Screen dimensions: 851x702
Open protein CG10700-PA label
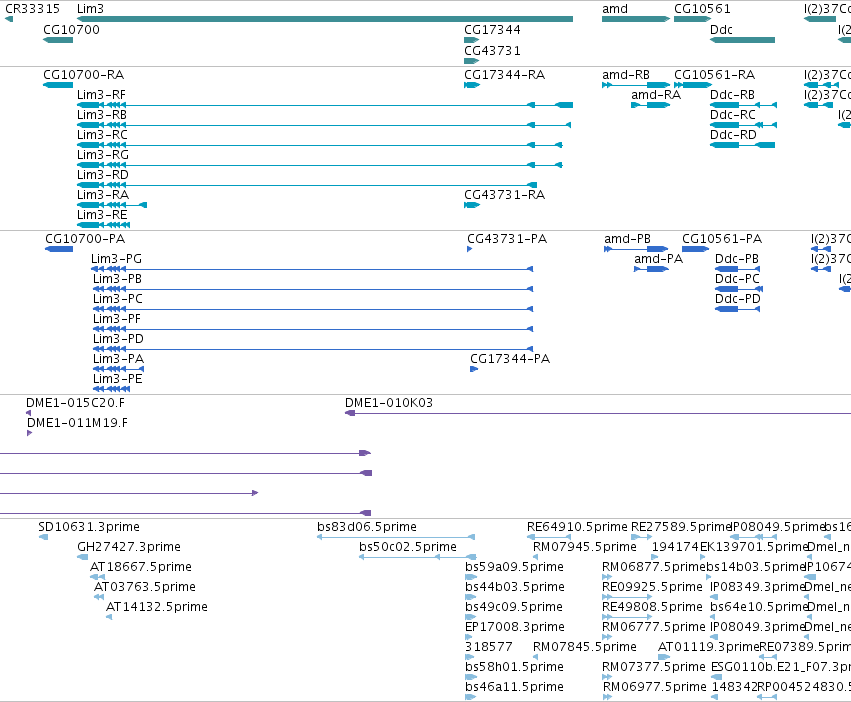[85, 239]
